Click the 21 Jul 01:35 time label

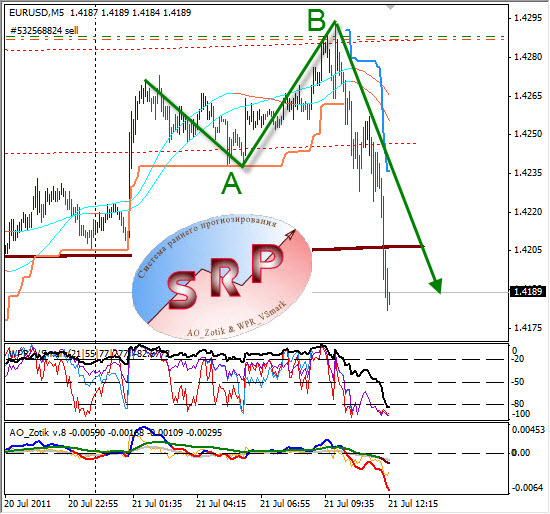click(157, 504)
